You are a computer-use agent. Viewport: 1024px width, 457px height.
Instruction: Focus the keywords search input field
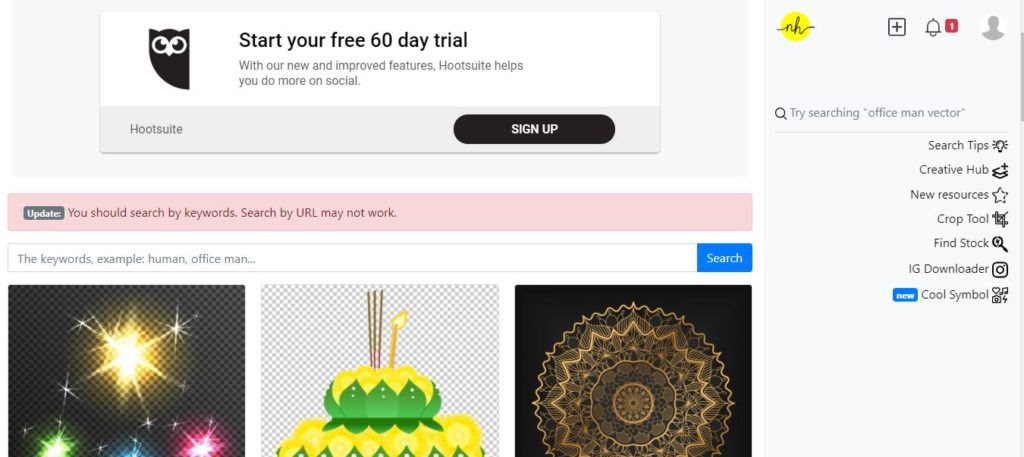[x=353, y=258]
